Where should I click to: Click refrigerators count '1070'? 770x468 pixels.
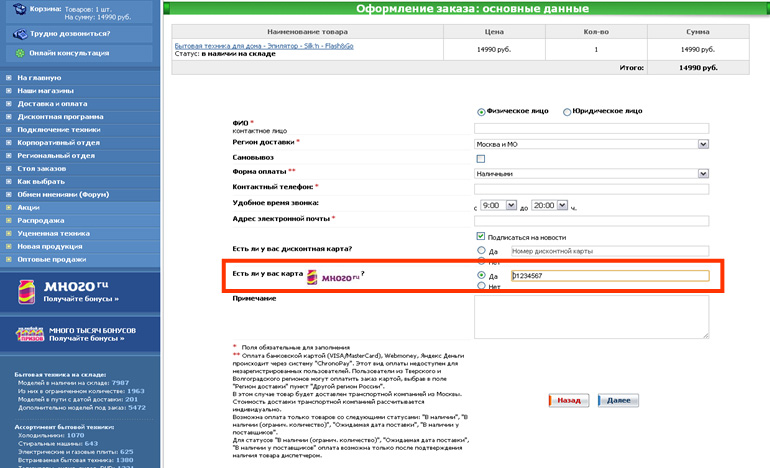pyautogui.click(x=76, y=435)
